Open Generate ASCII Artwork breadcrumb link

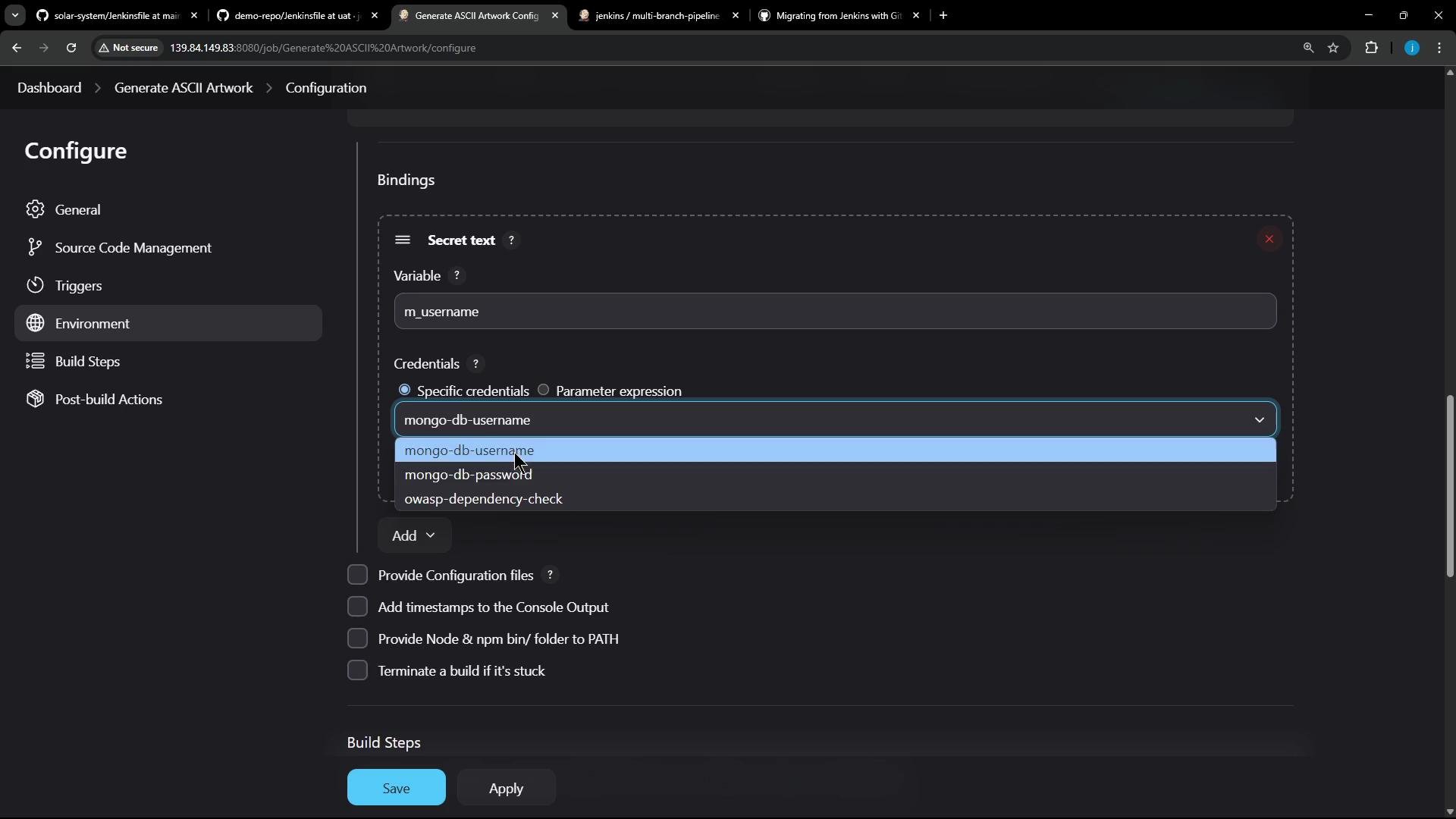coord(184,88)
